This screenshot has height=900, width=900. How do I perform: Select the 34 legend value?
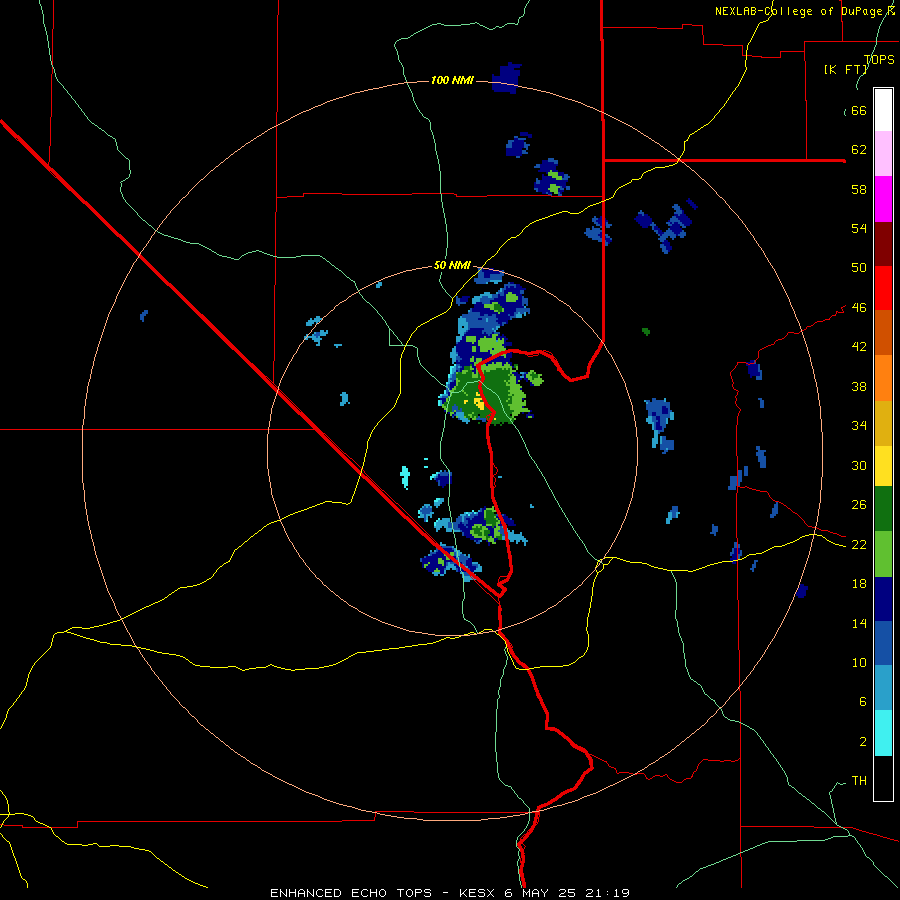tap(859, 426)
